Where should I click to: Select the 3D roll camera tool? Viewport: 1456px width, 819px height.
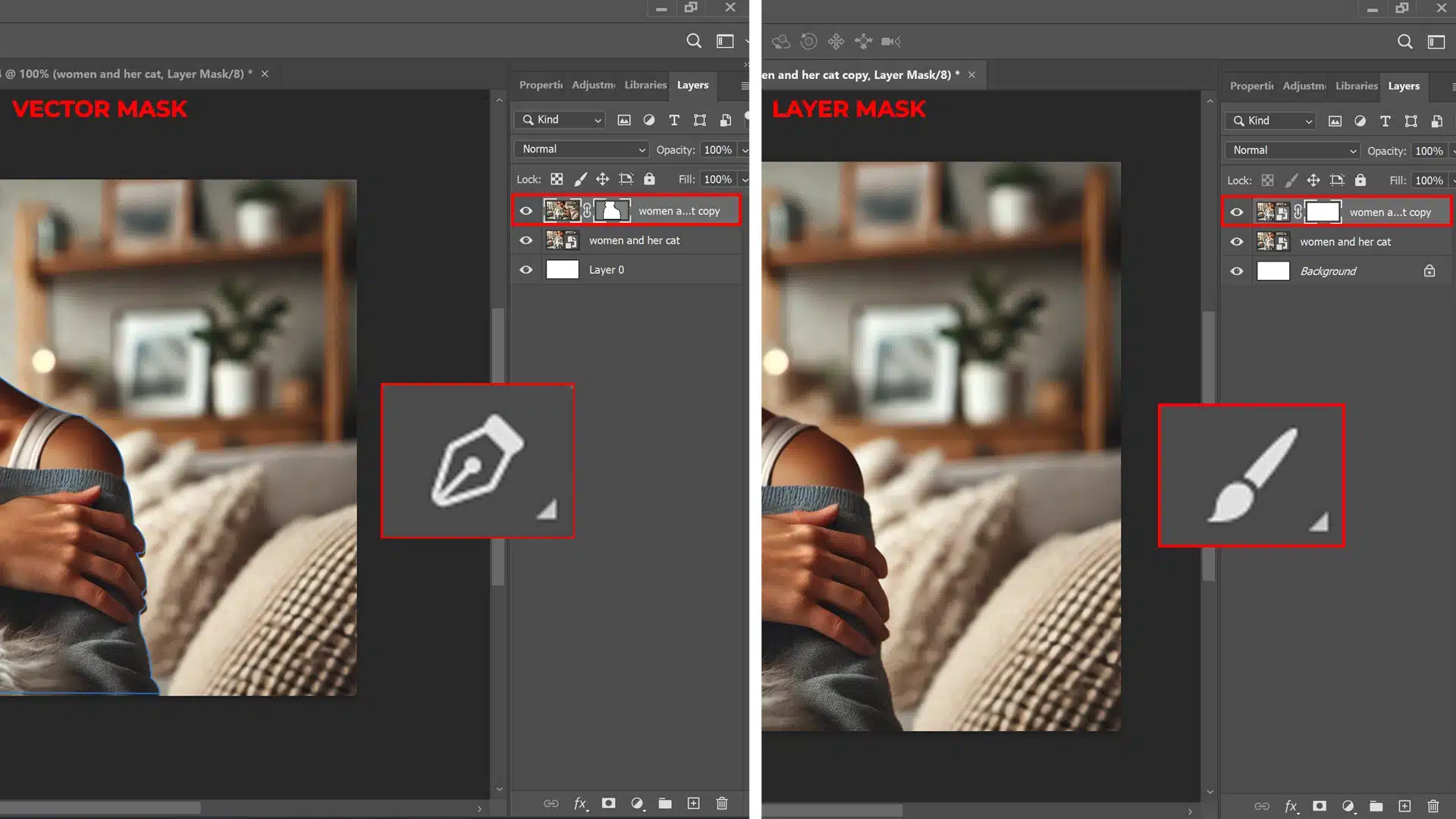[x=809, y=42]
